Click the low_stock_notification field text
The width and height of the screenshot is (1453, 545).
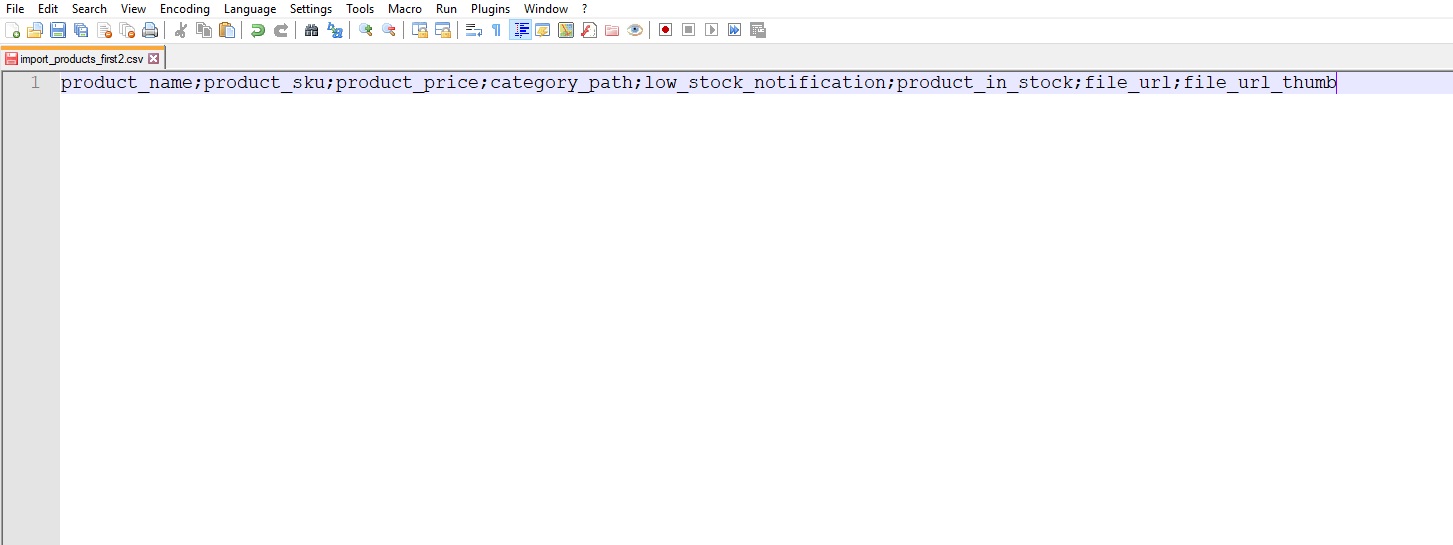765,83
